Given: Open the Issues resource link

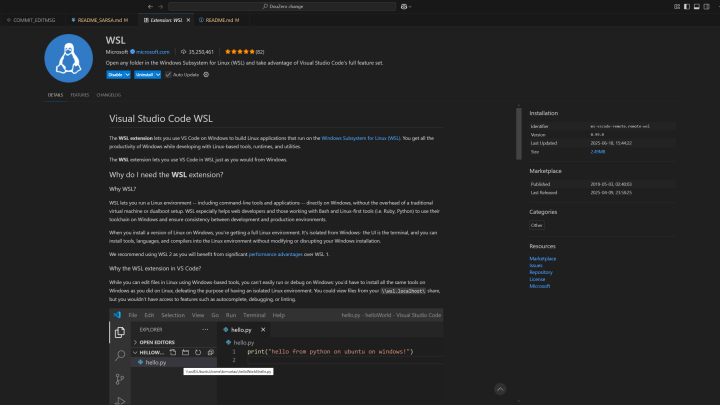Looking at the screenshot, I should pyautogui.click(x=535, y=265).
